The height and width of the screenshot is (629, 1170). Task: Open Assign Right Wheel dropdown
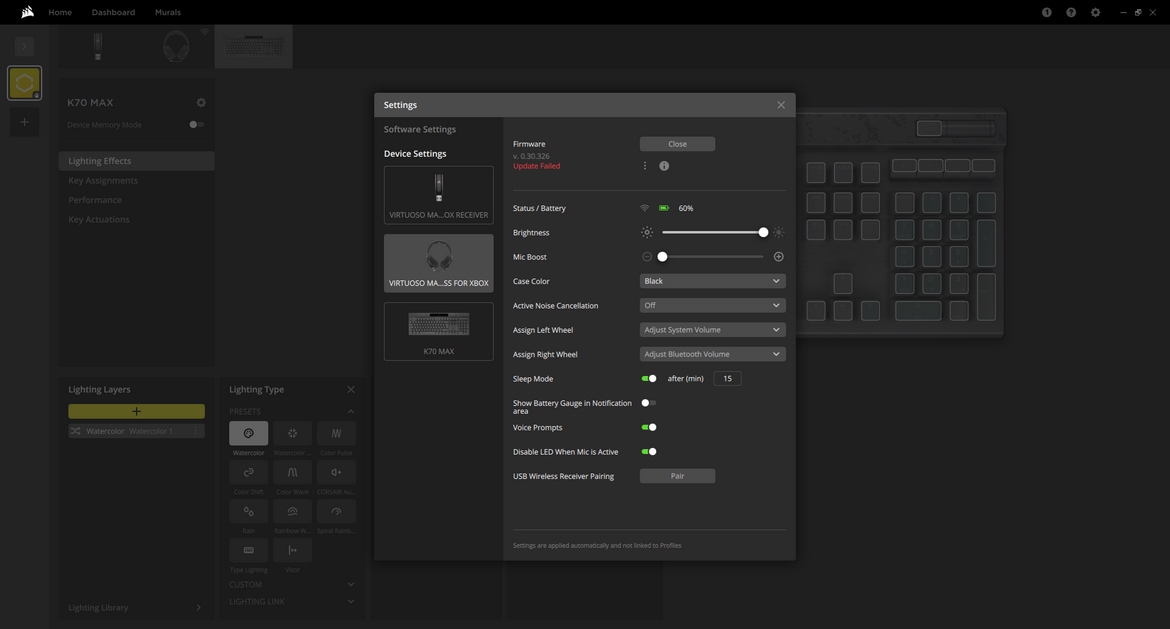point(713,354)
